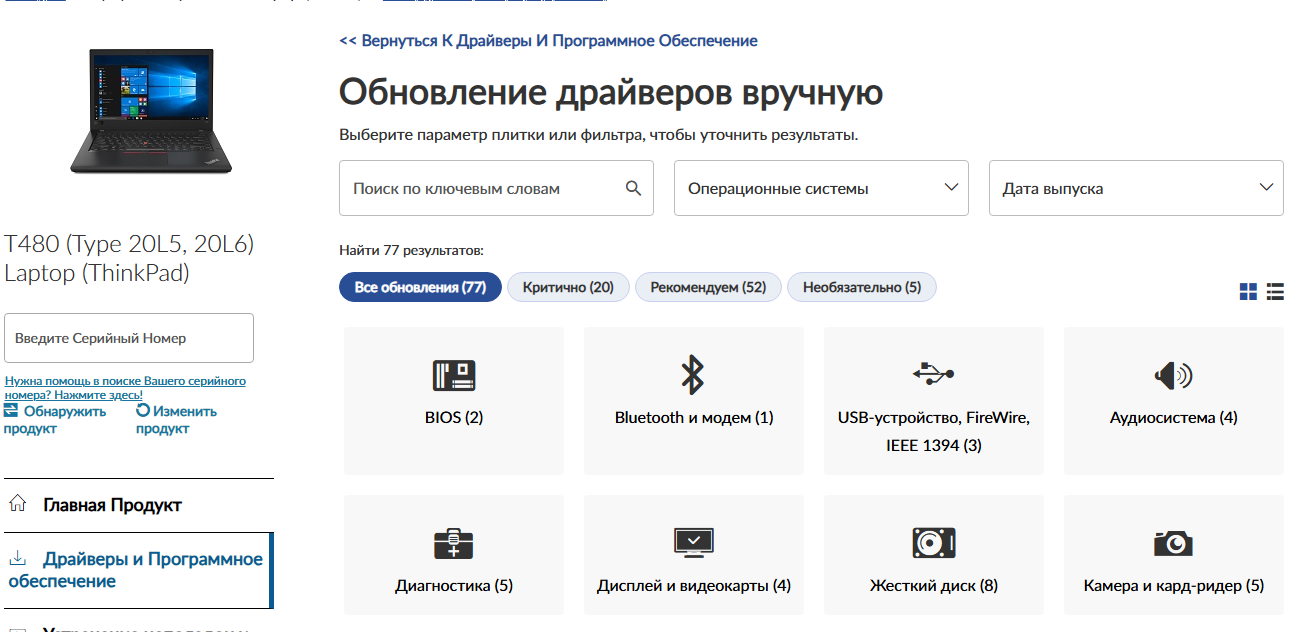1306x632 pixels.
Task: Click the download icon beside Драйверы
Action: [x=17, y=558]
